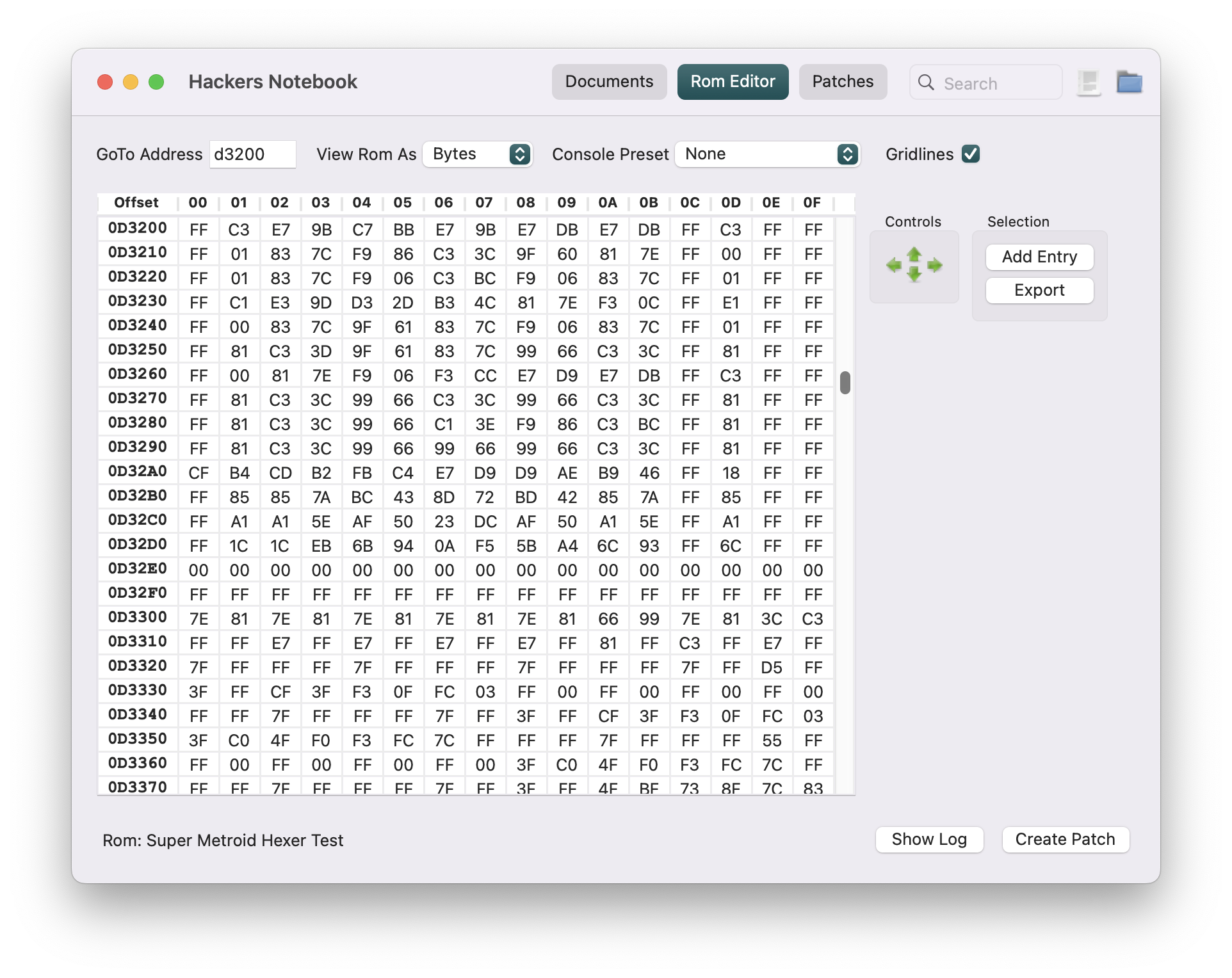
Task: Click the magnifier icon in the search field
Action: 925,83
